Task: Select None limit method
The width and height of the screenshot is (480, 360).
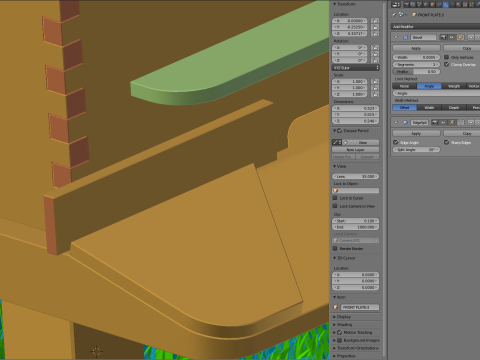Action: (x=404, y=86)
